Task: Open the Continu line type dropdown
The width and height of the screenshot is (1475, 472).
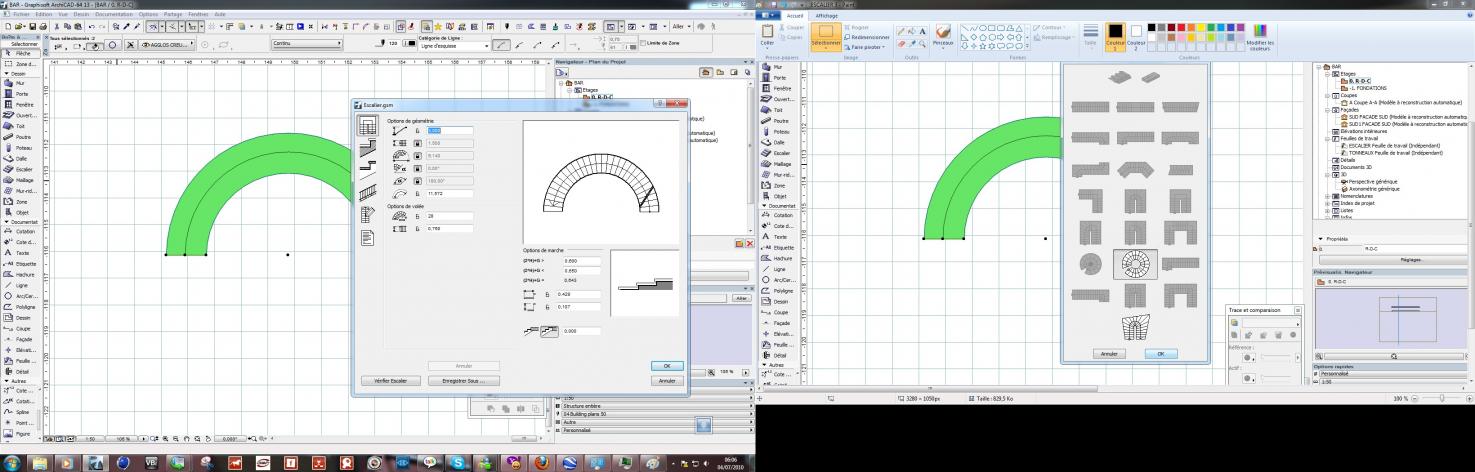Action: [x=306, y=43]
